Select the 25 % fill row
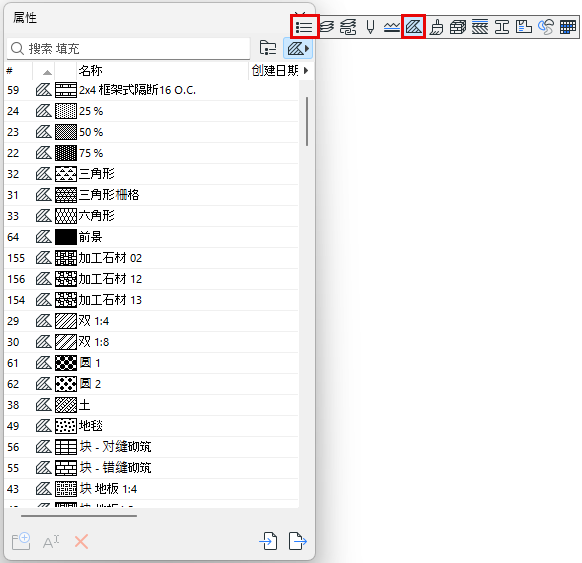582x563 pixels. coord(151,111)
